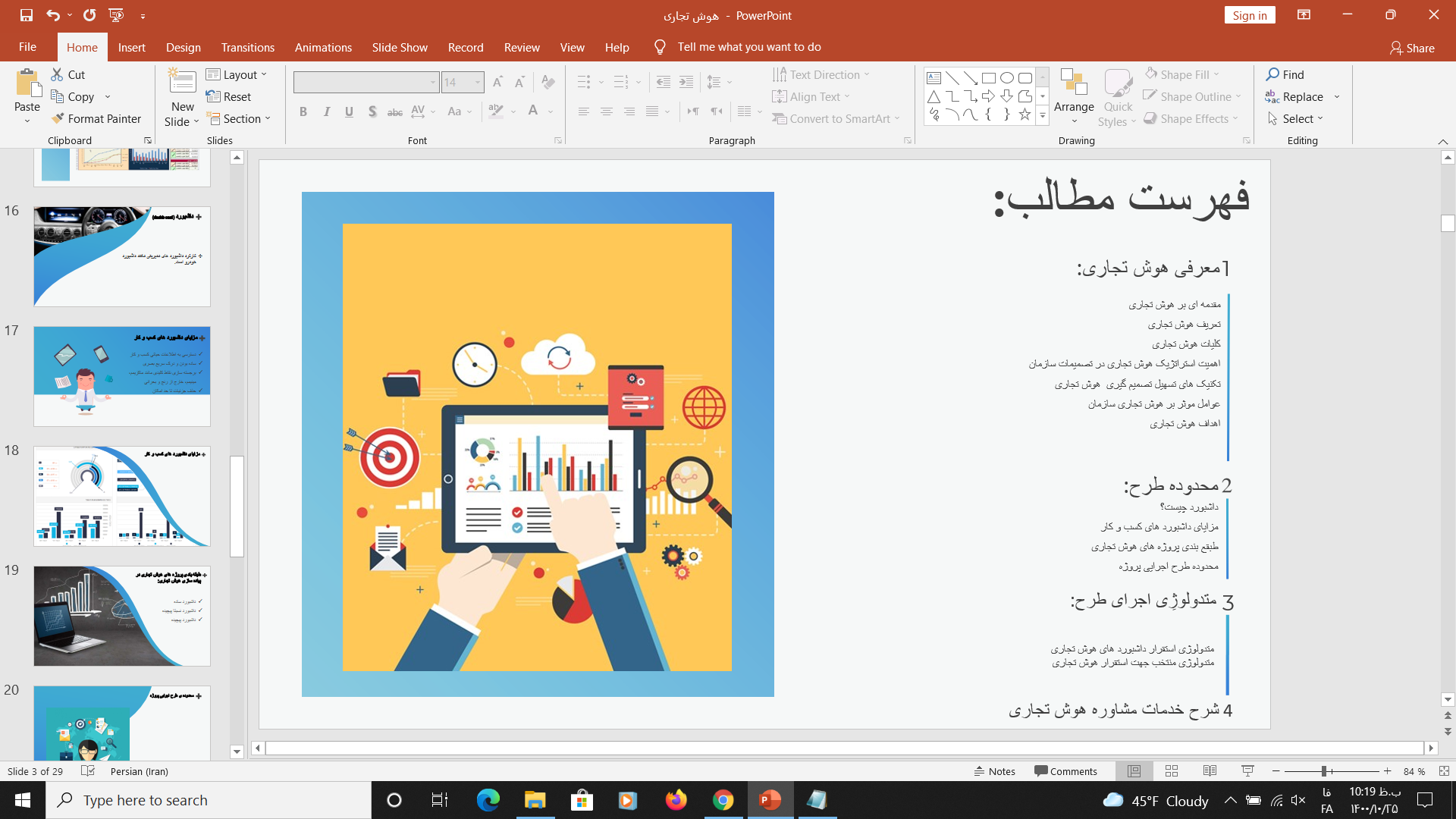Image resolution: width=1456 pixels, height=819 pixels.
Task: Select the text box shape
Action: point(934,77)
